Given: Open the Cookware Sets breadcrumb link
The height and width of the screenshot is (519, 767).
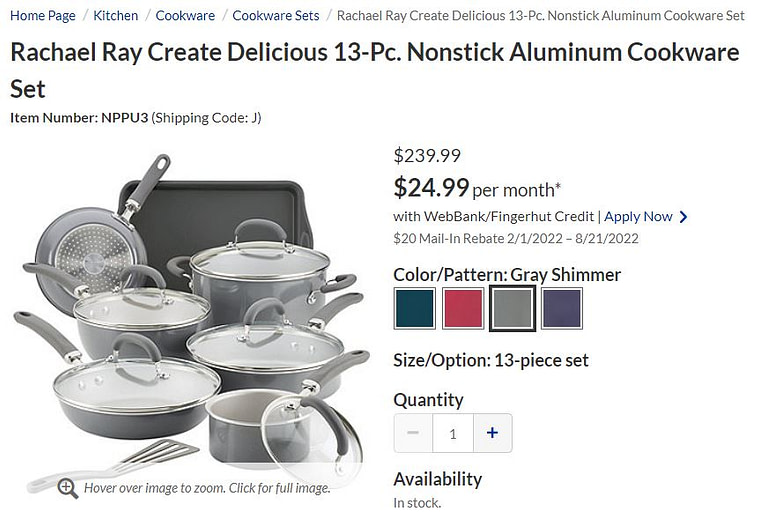Looking at the screenshot, I should point(276,16).
